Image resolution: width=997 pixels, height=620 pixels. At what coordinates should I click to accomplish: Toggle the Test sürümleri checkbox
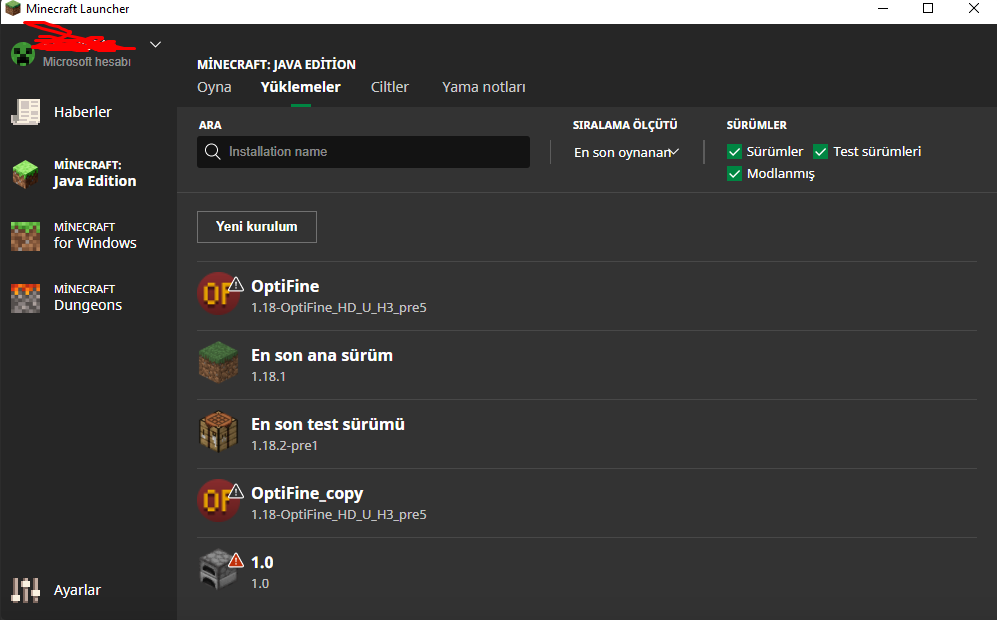820,151
